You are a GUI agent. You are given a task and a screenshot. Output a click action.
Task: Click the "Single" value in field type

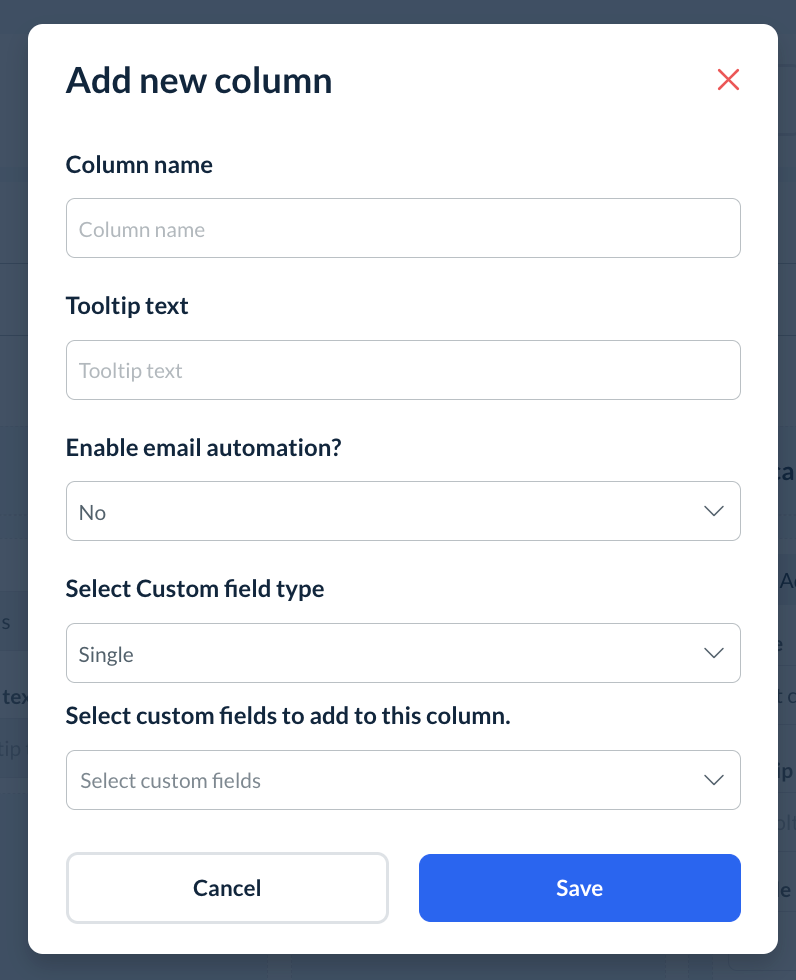pyautogui.click(x=106, y=655)
